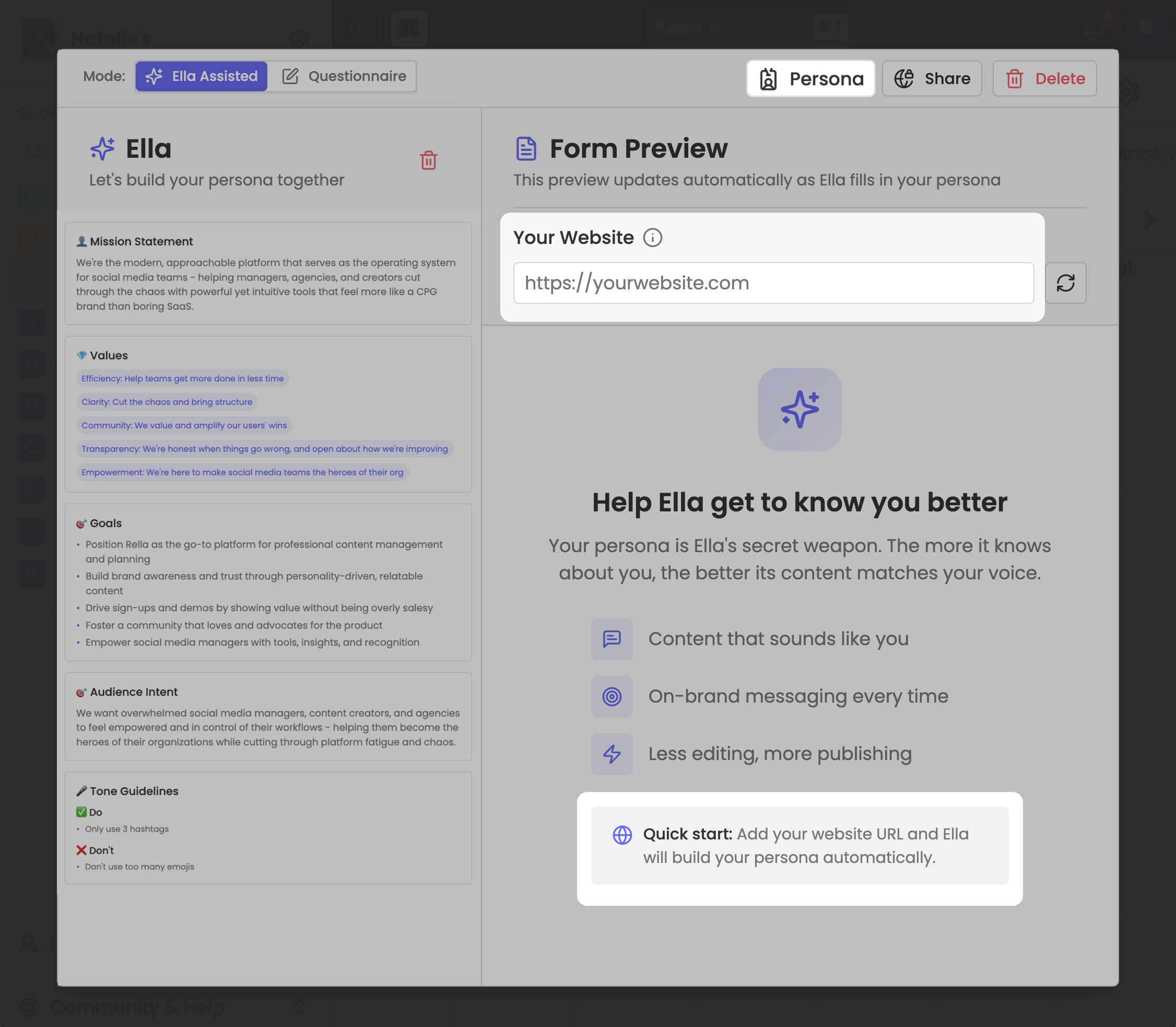The height and width of the screenshot is (1027, 1176).
Task: Select the Efficiency value tag
Action: (x=182, y=378)
